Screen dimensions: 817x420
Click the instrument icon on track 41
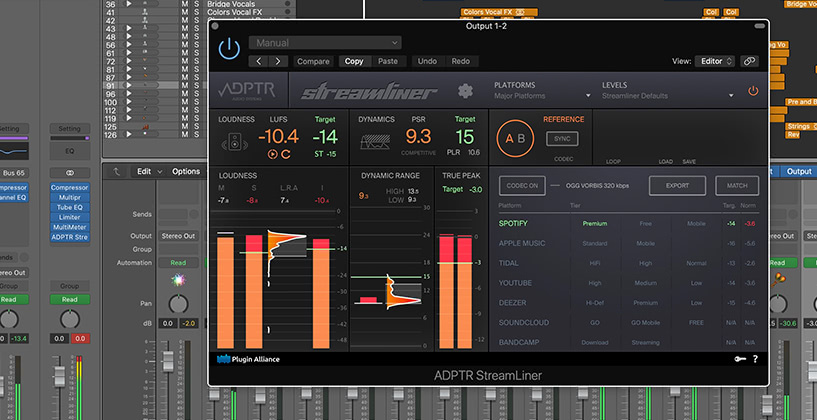[145, 12]
